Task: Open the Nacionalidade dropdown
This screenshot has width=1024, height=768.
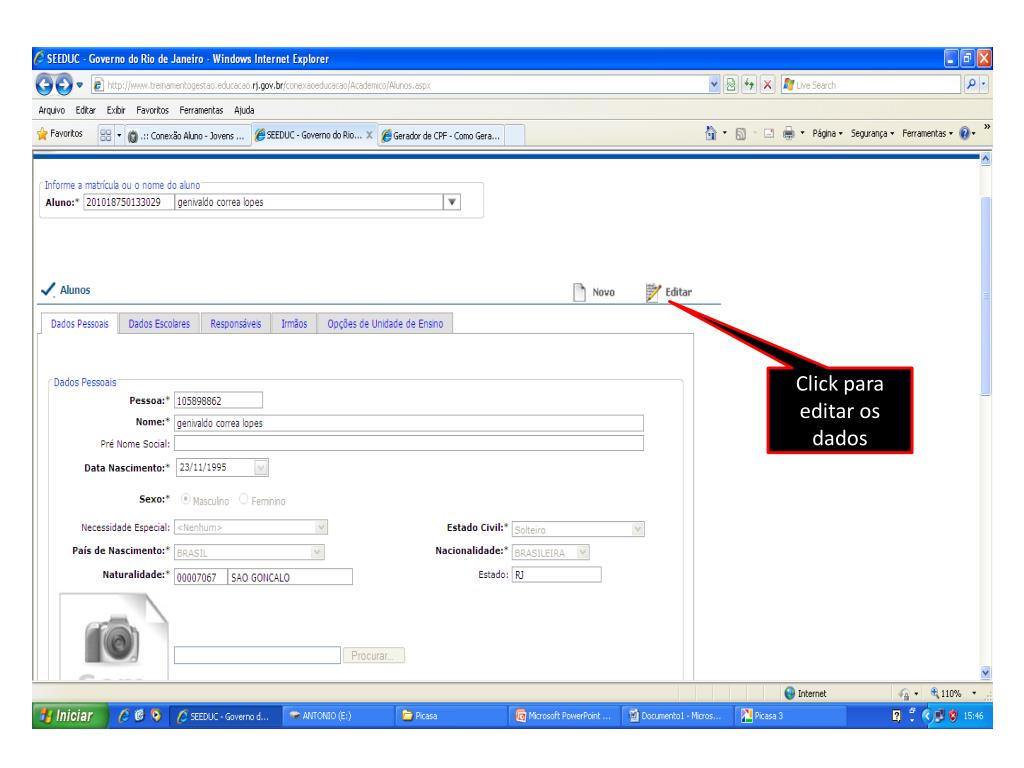Action: coord(583,552)
